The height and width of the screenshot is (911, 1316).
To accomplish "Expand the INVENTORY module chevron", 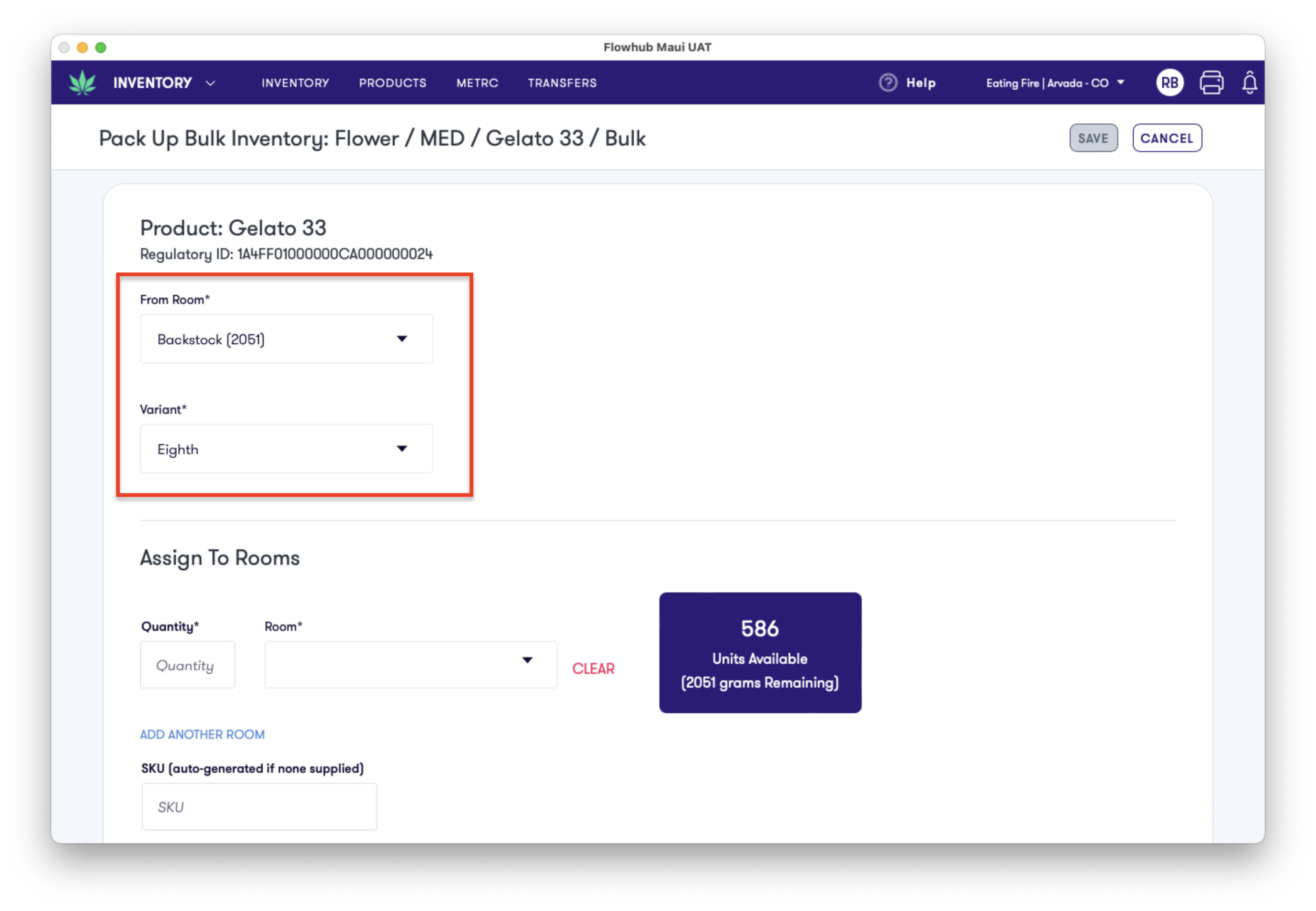I will 210,83.
